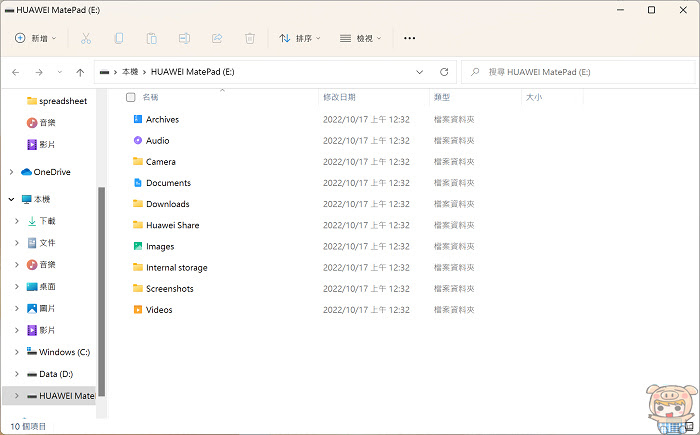The width and height of the screenshot is (700, 435).
Task: Open the 排序 (Sort) dropdown
Action: 300,38
